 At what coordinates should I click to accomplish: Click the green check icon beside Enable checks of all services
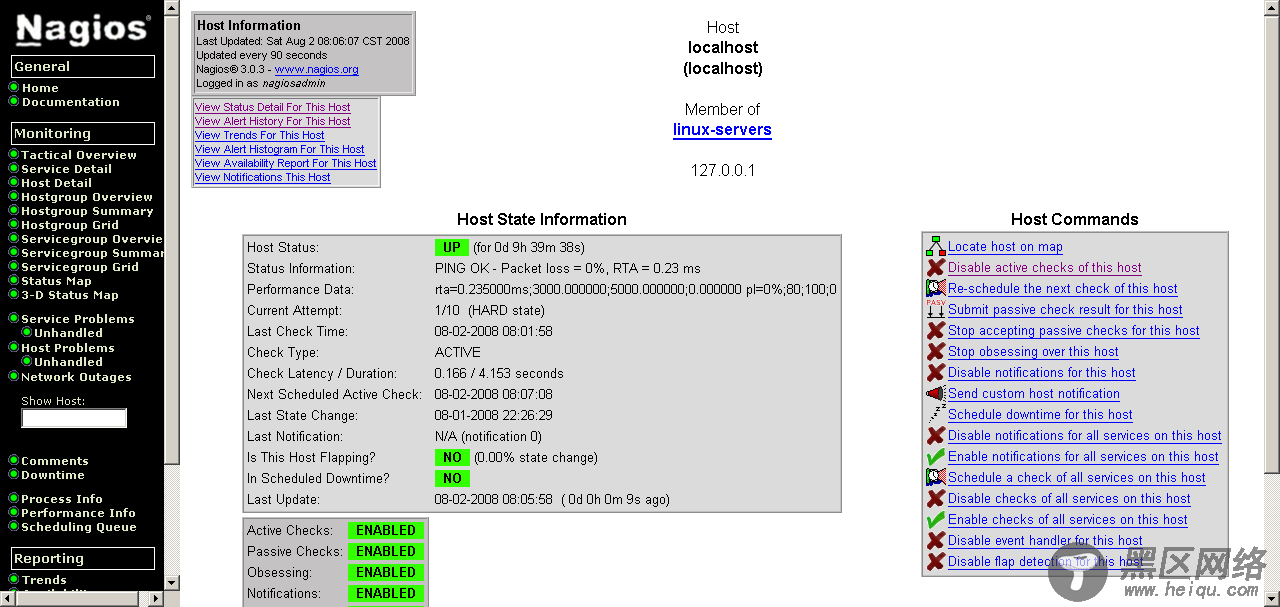[935, 519]
